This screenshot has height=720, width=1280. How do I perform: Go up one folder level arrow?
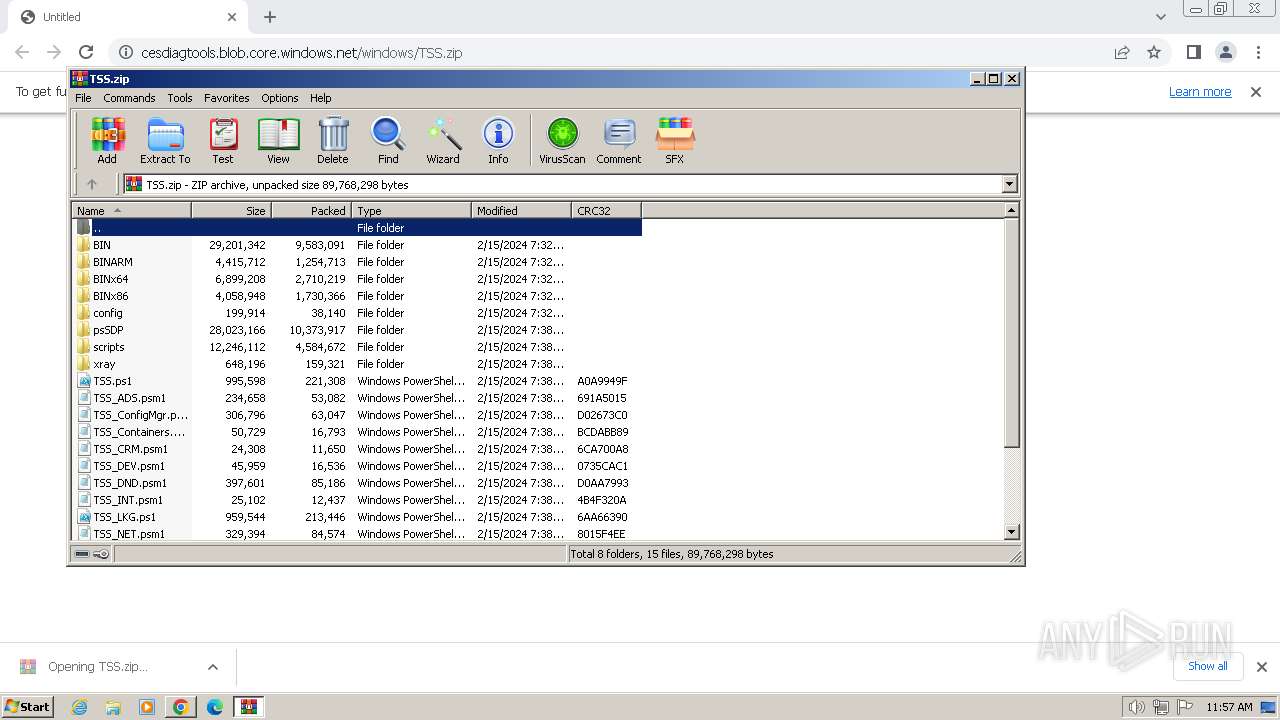point(92,184)
